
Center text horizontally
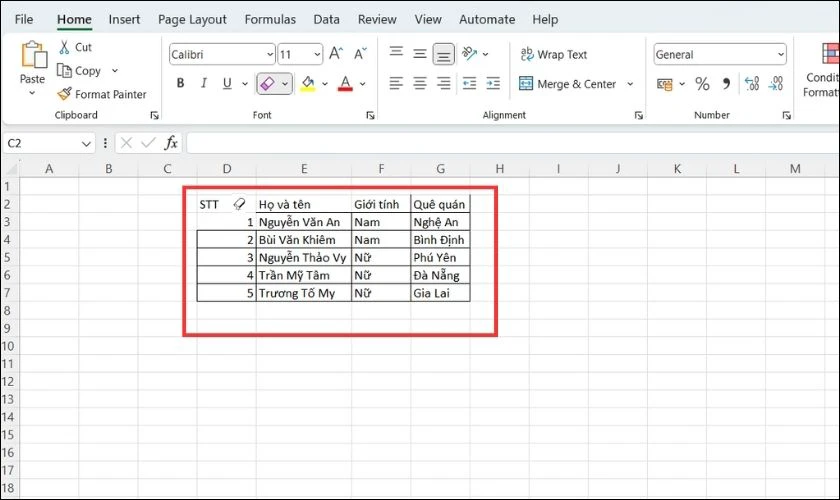tap(420, 84)
